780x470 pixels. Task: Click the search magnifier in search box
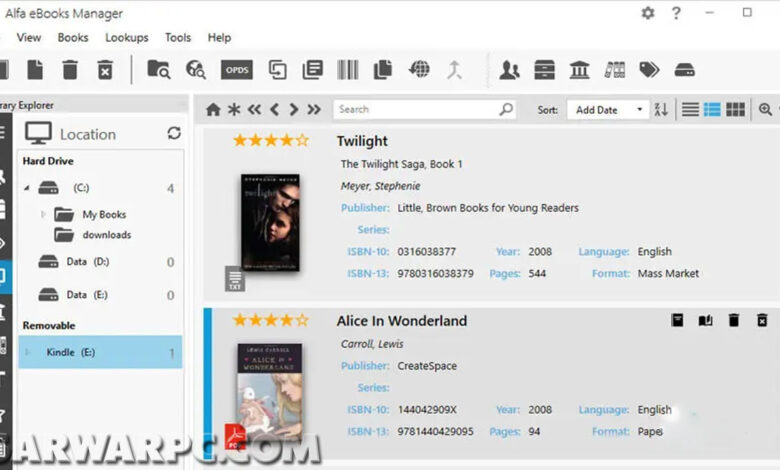(x=506, y=109)
